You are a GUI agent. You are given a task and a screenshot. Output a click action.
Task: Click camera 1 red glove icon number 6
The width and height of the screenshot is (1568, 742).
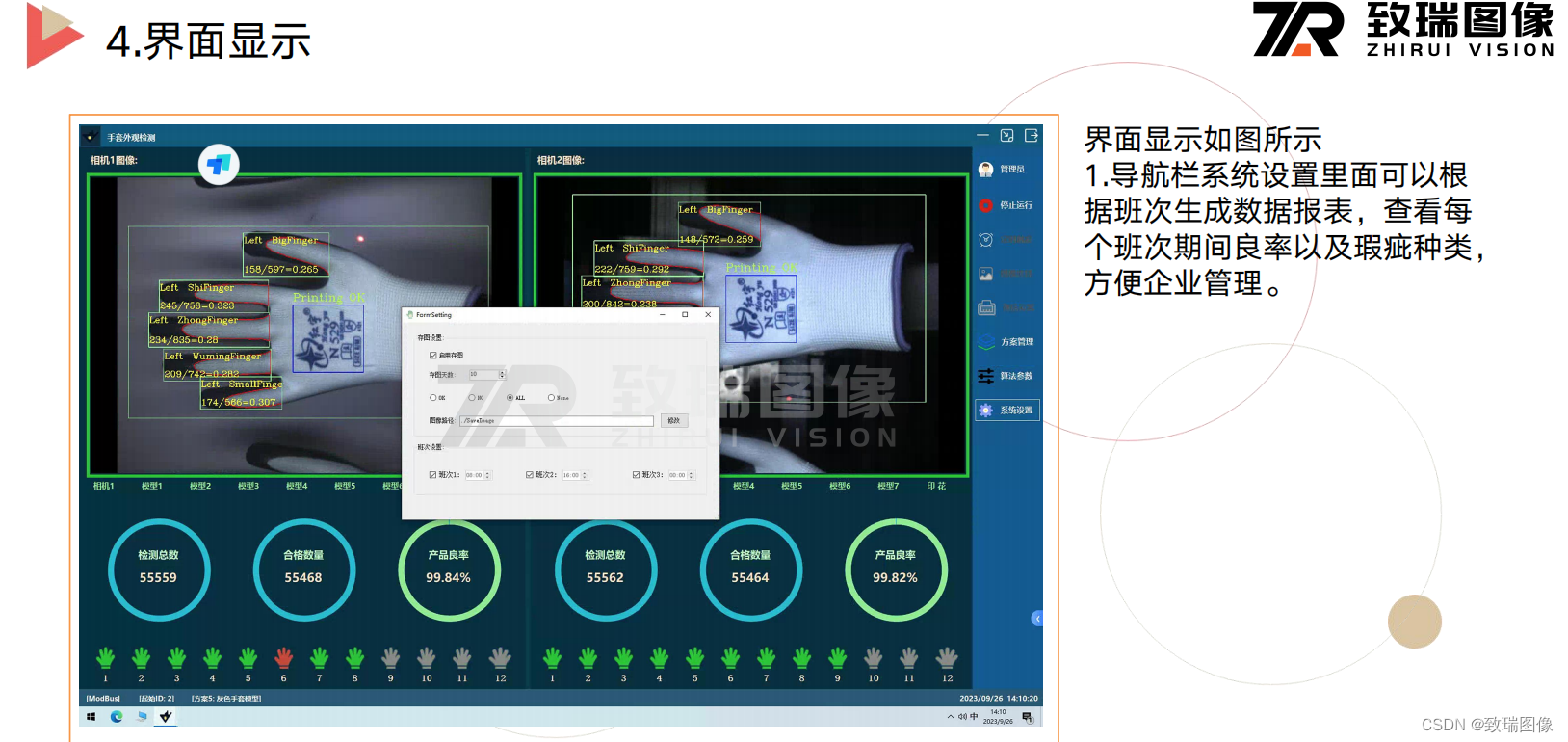tap(283, 658)
